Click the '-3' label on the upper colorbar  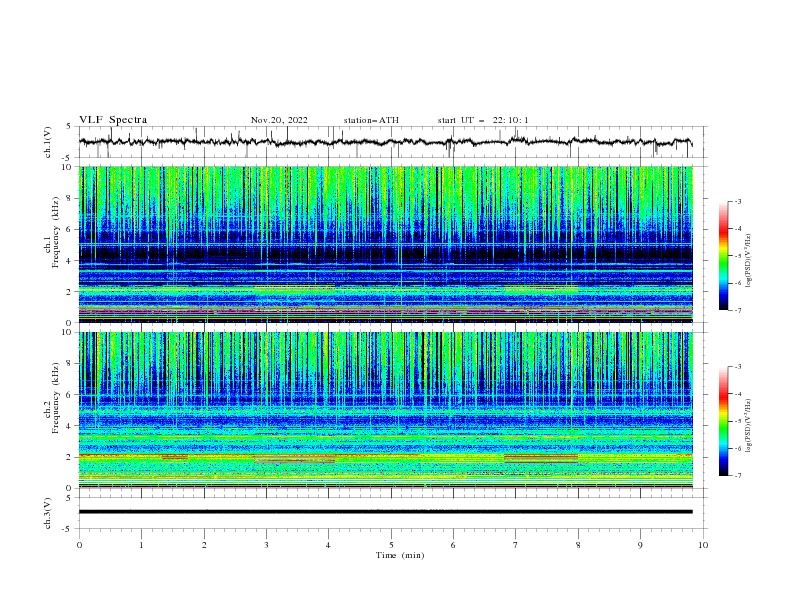[737, 201]
